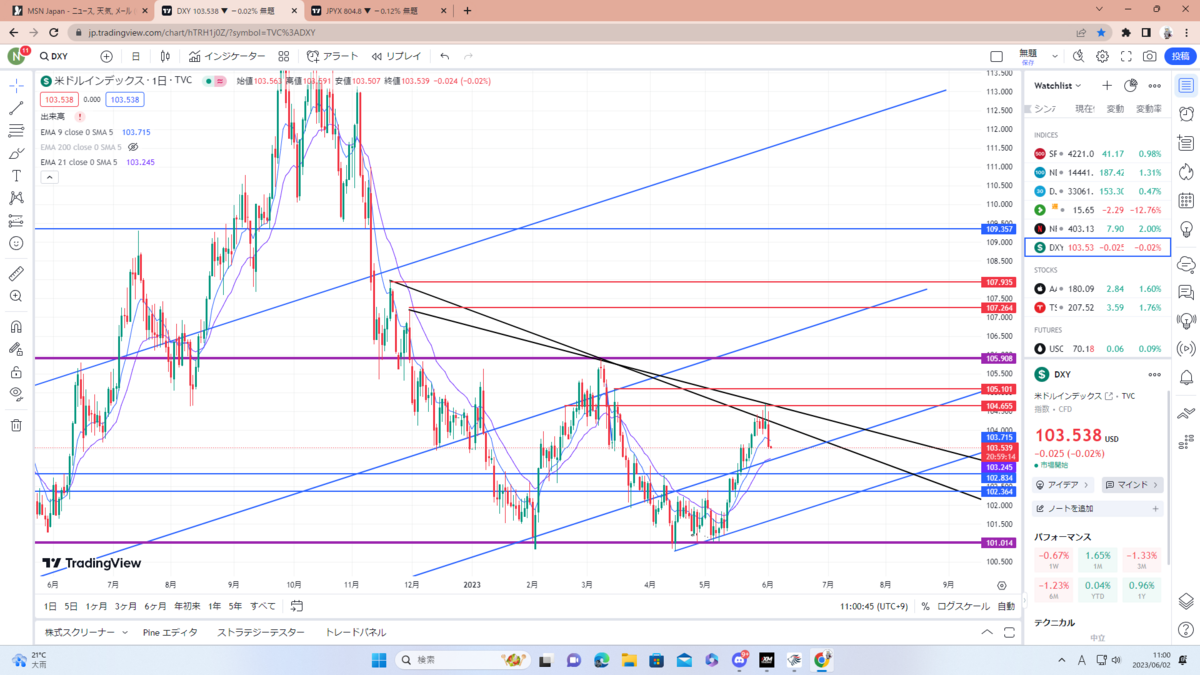Delete drawings with the trash icon

(16, 425)
